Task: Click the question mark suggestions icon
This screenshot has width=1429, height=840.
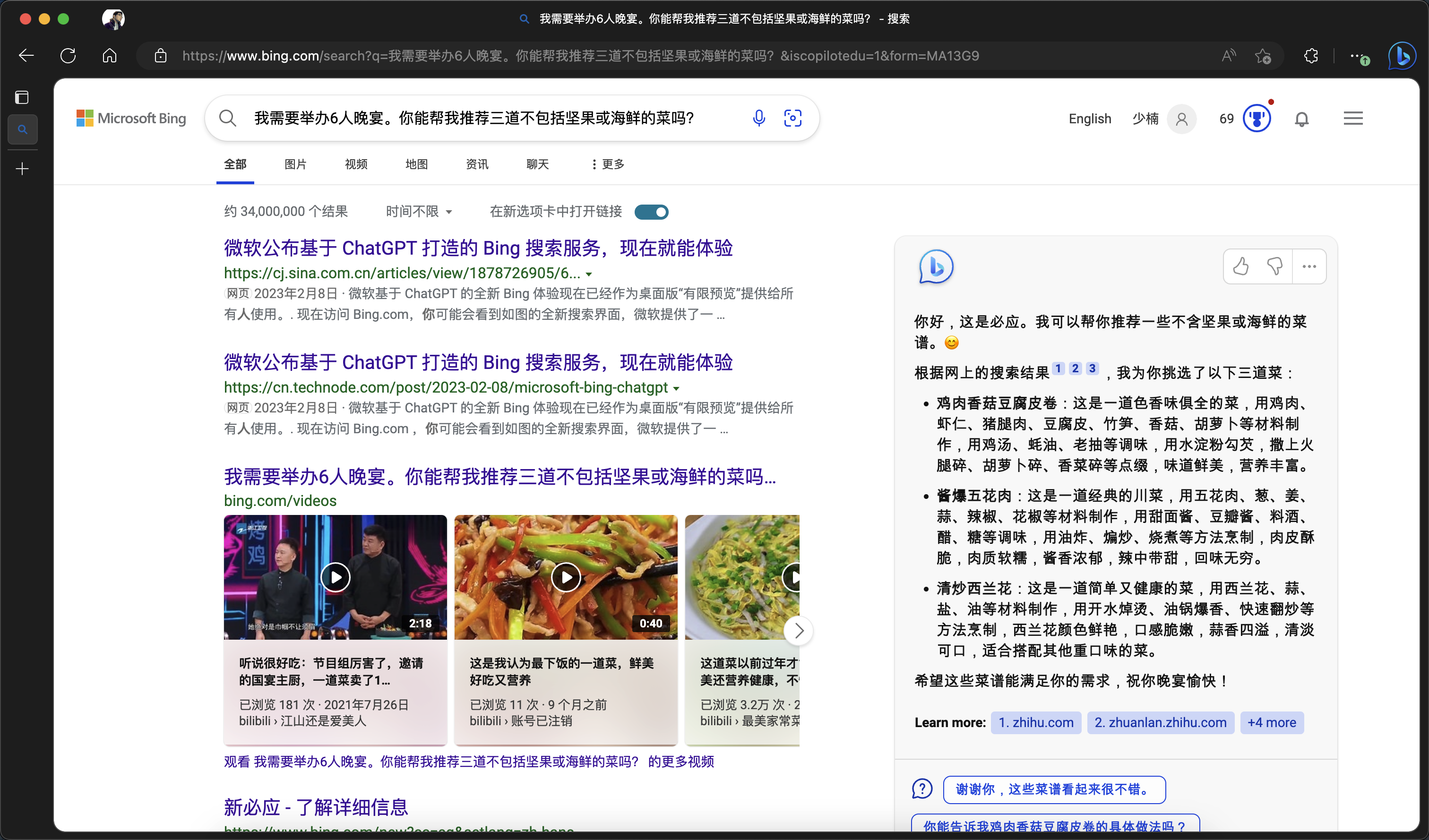Action: pyautogui.click(x=922, y=789)
